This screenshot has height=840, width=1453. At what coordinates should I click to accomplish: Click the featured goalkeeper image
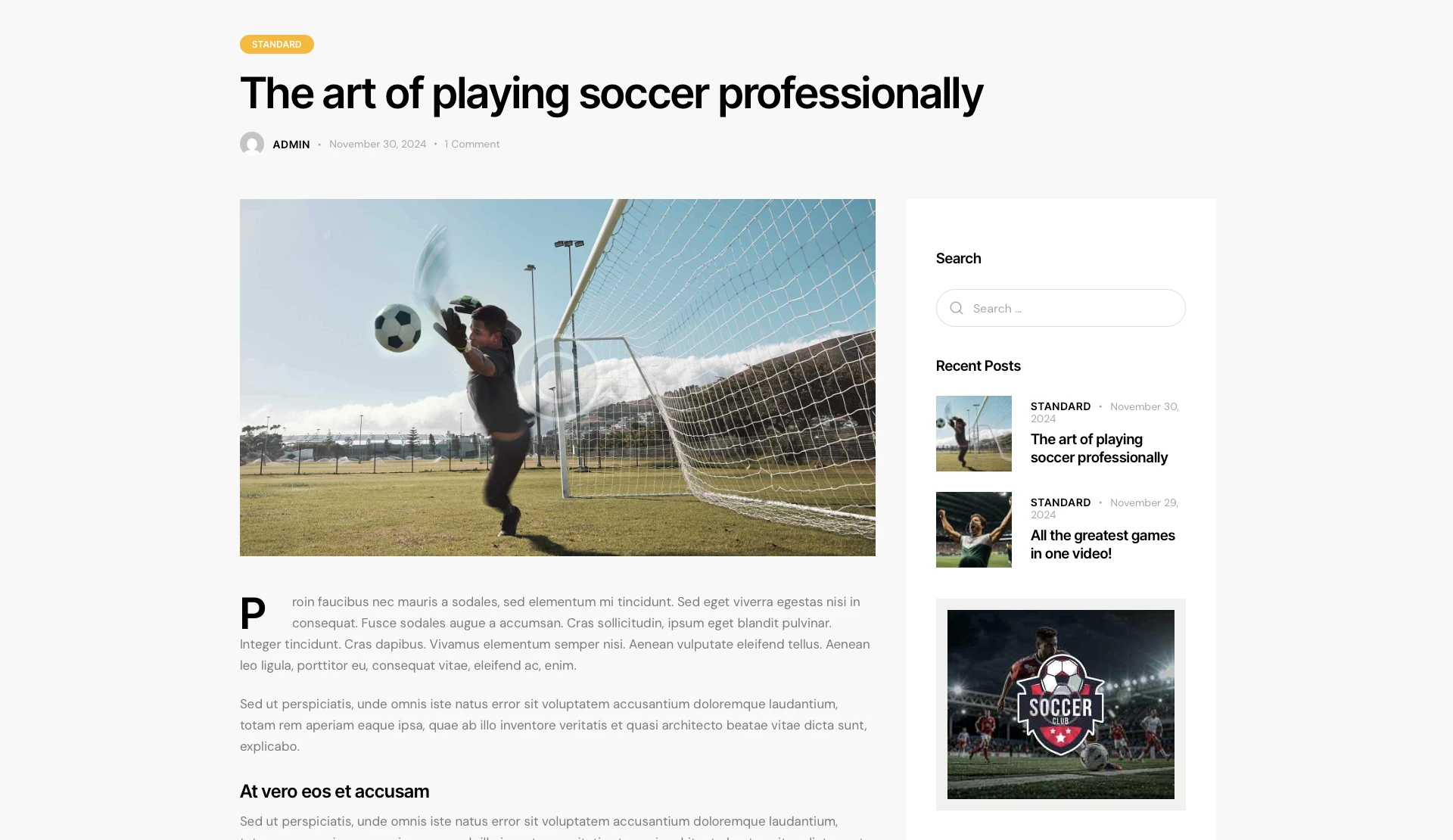tap(557, 377)
